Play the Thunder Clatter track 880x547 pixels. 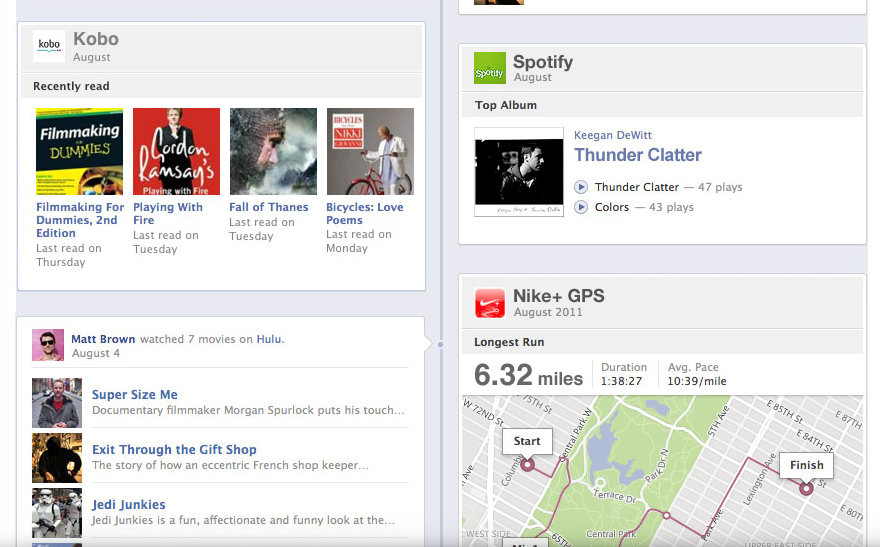(x=581, y=187)
